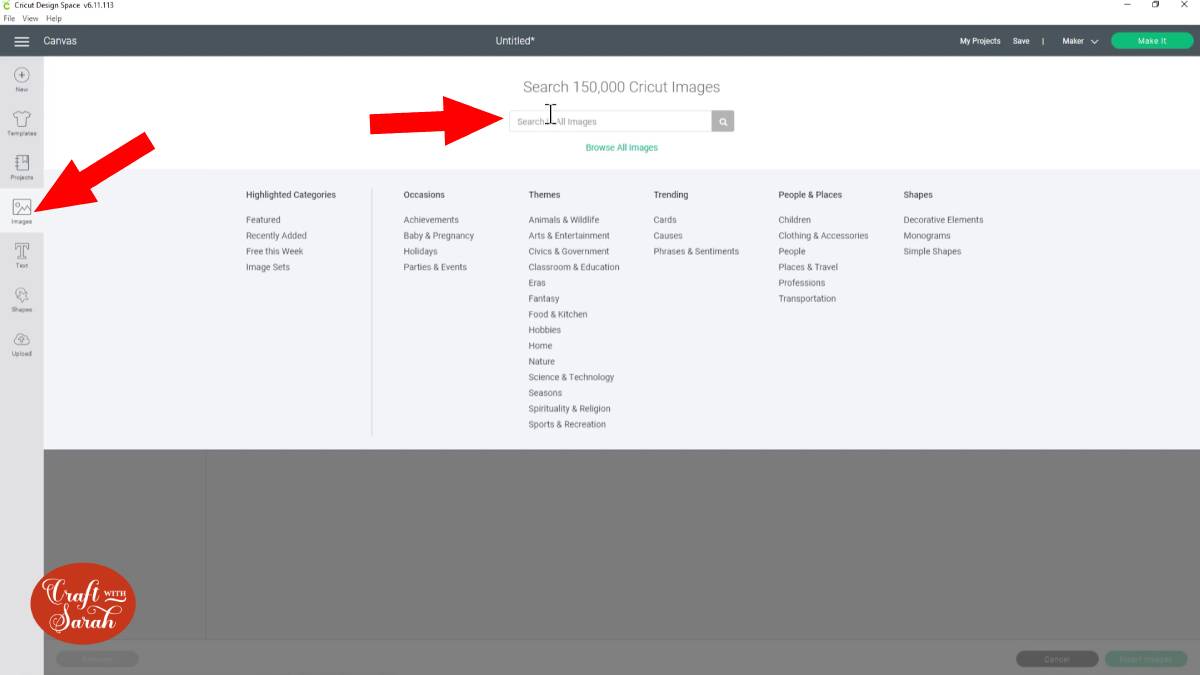
Task: Open Spirituality & Religion theme
Action: tap(569, 408)
